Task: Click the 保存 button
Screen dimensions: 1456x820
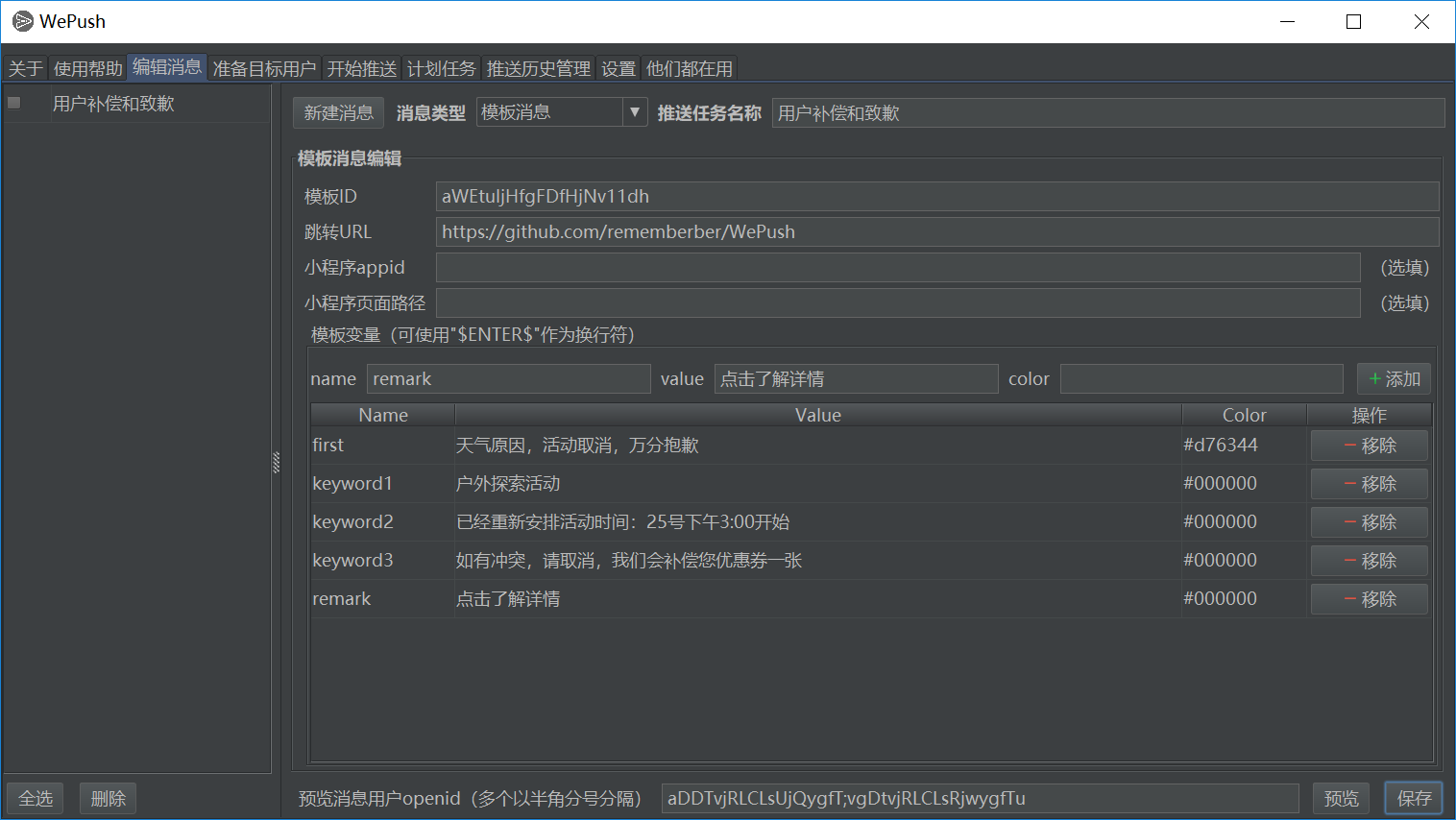Action: coord(1414,798)
